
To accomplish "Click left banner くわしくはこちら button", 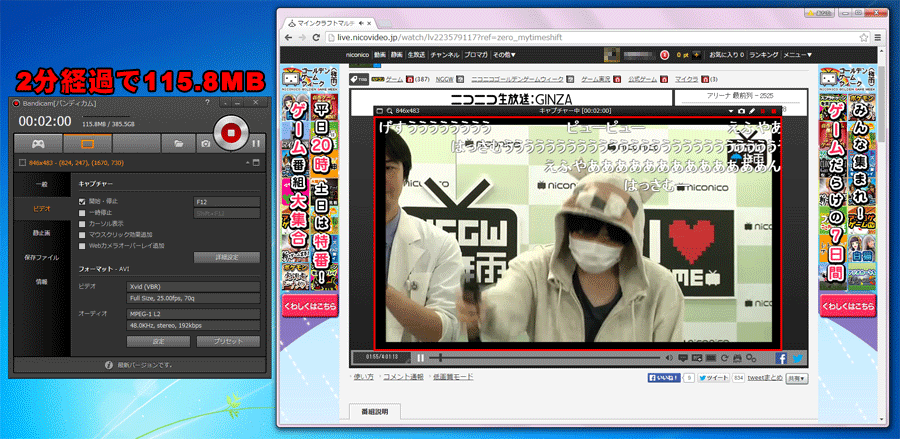I will [310, 306].
